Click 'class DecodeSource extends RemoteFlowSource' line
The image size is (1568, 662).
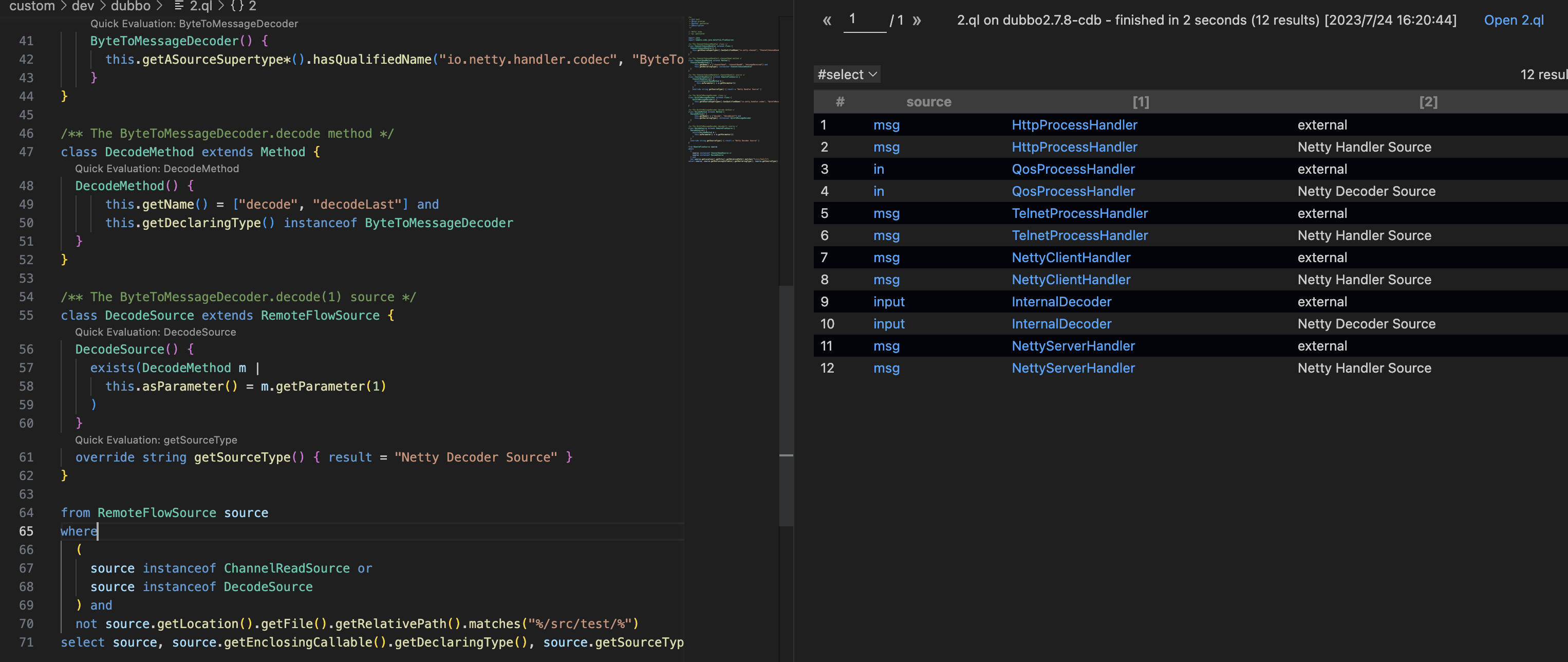coord(227,316)
